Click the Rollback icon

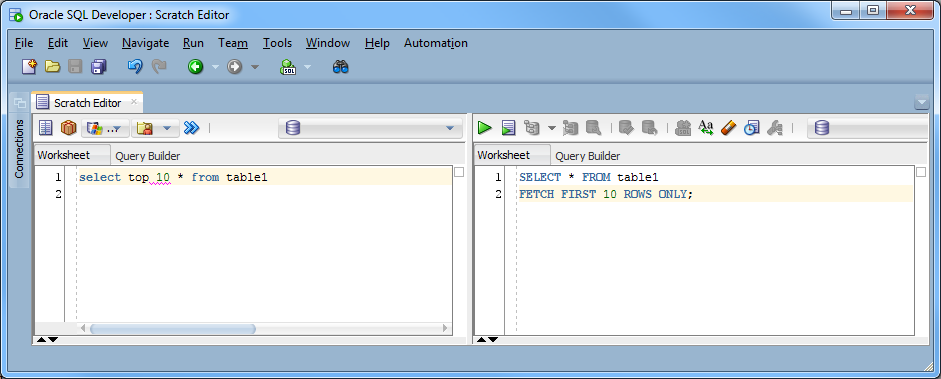click(x=649, y=128)
